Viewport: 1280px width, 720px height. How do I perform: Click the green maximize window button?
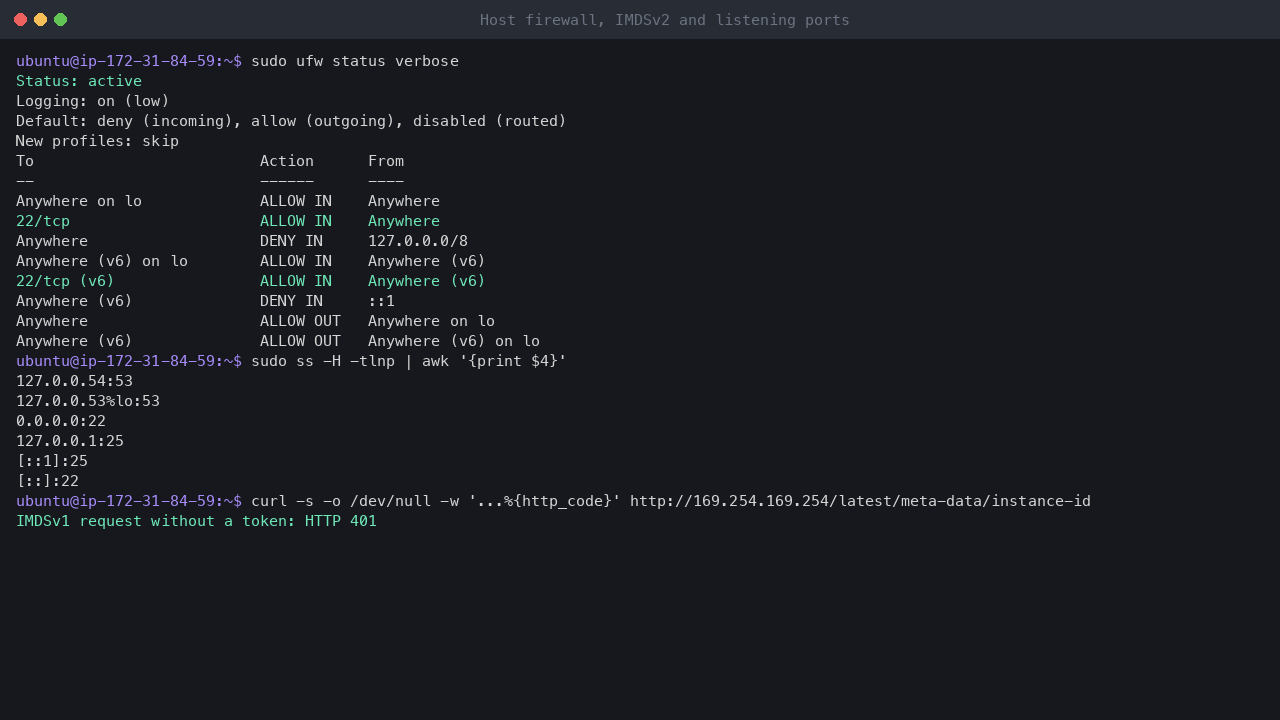pyautogui.click(x=61, y=19)
